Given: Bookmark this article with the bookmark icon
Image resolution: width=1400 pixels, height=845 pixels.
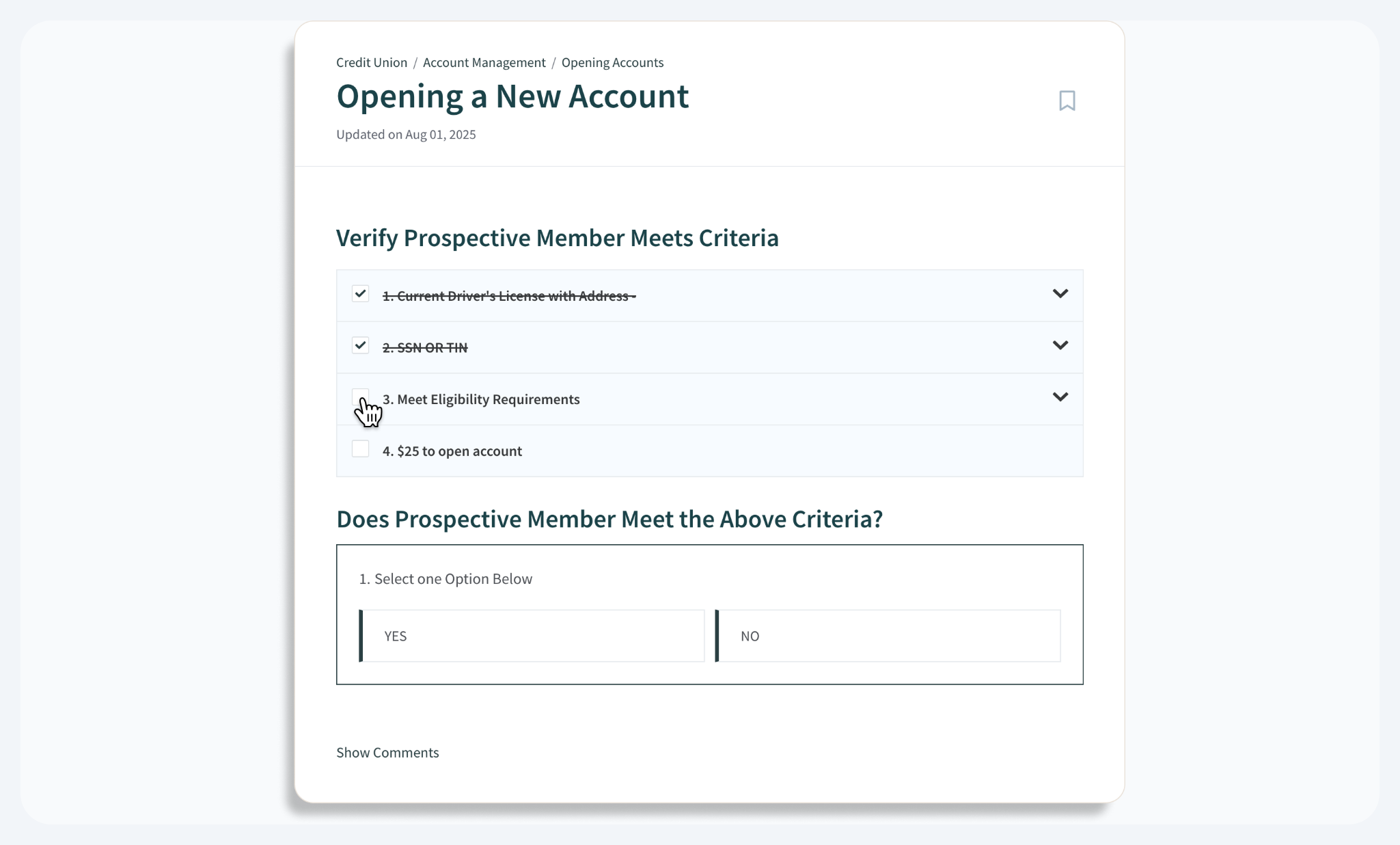Looking at the screenshot, I should pos(1067,100).
